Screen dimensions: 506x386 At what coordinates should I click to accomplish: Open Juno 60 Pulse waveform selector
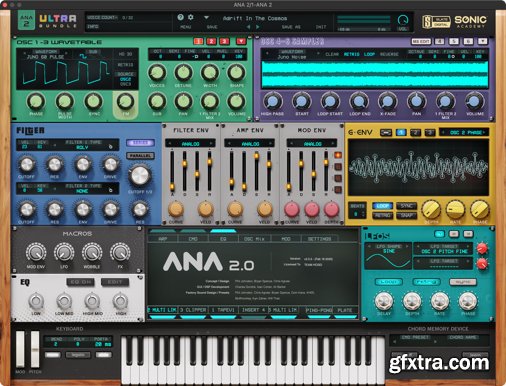click(x=45, y=57)
